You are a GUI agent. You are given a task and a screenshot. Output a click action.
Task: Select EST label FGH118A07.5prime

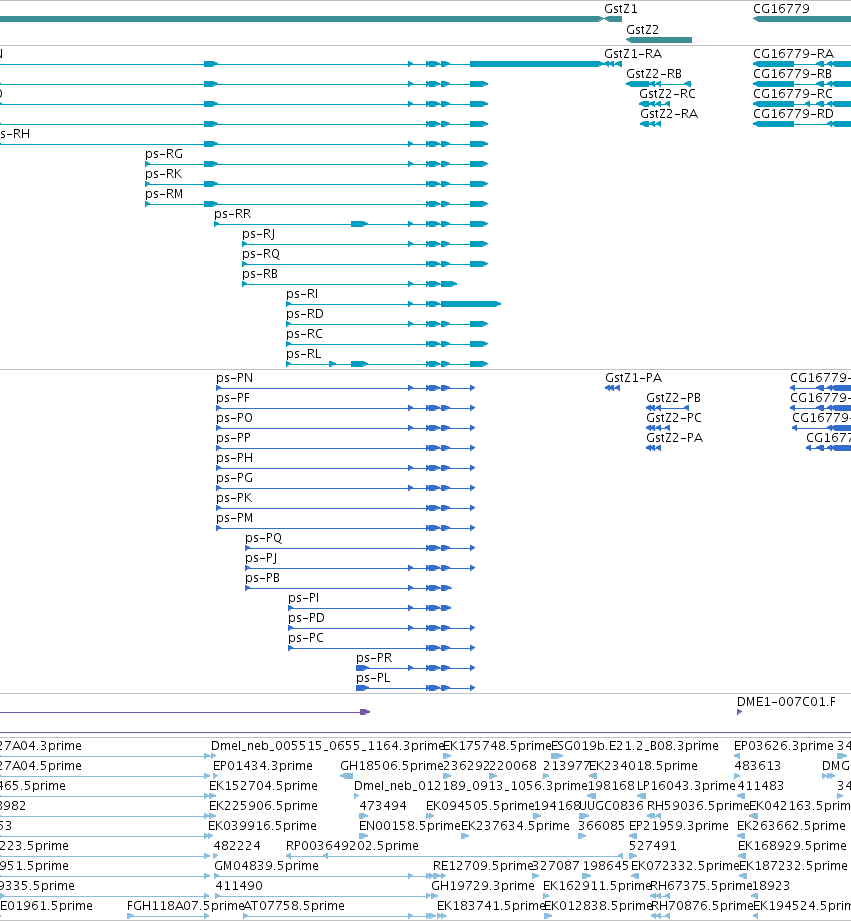185,906
